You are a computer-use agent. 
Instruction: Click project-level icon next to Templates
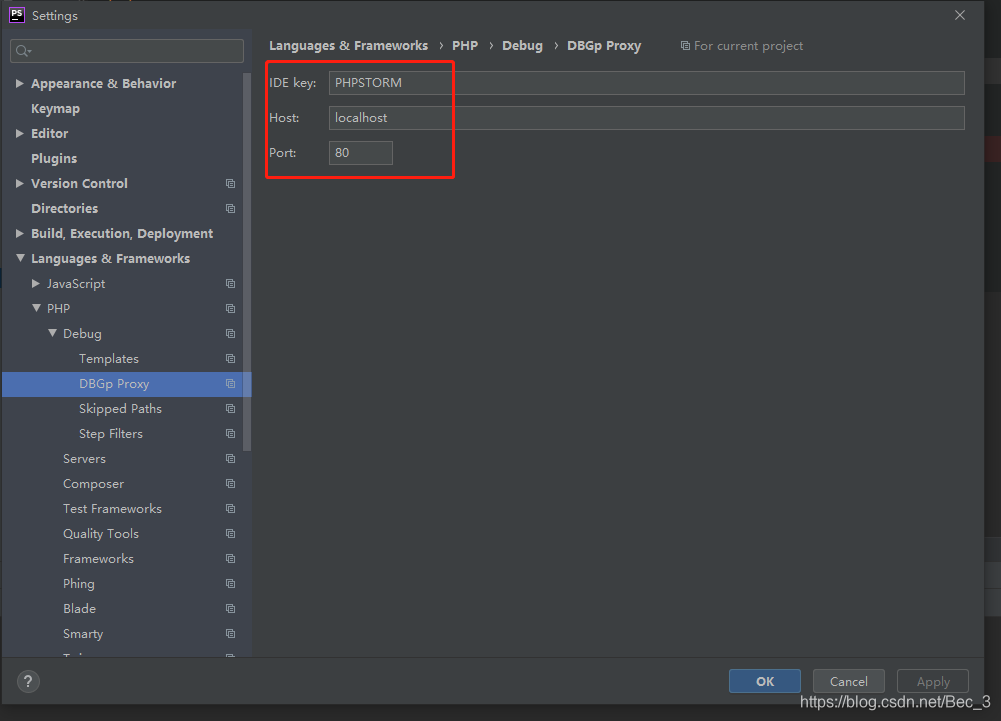230,359
